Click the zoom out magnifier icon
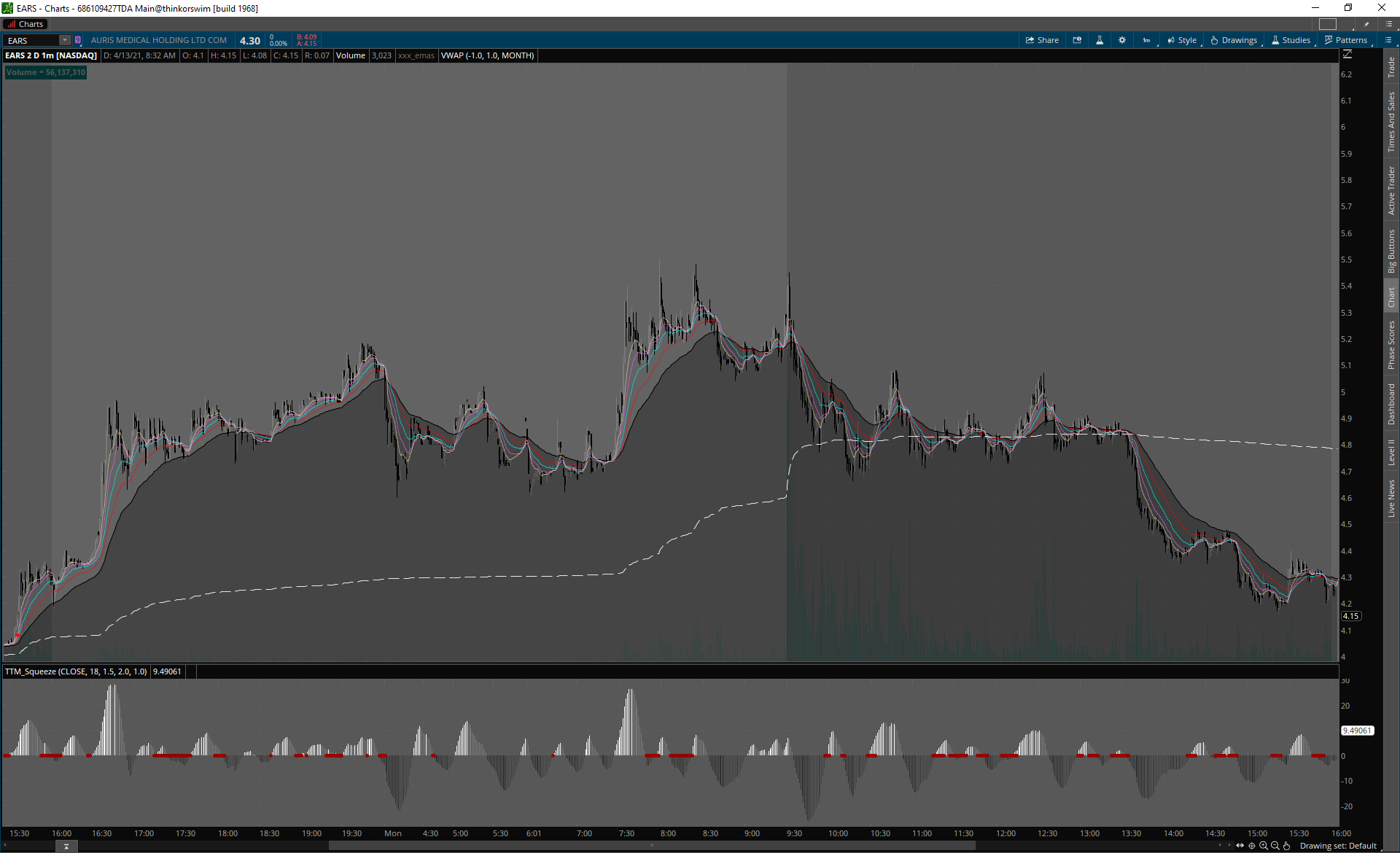This screenshot has height=853, width=1400. pos(1275,846)
